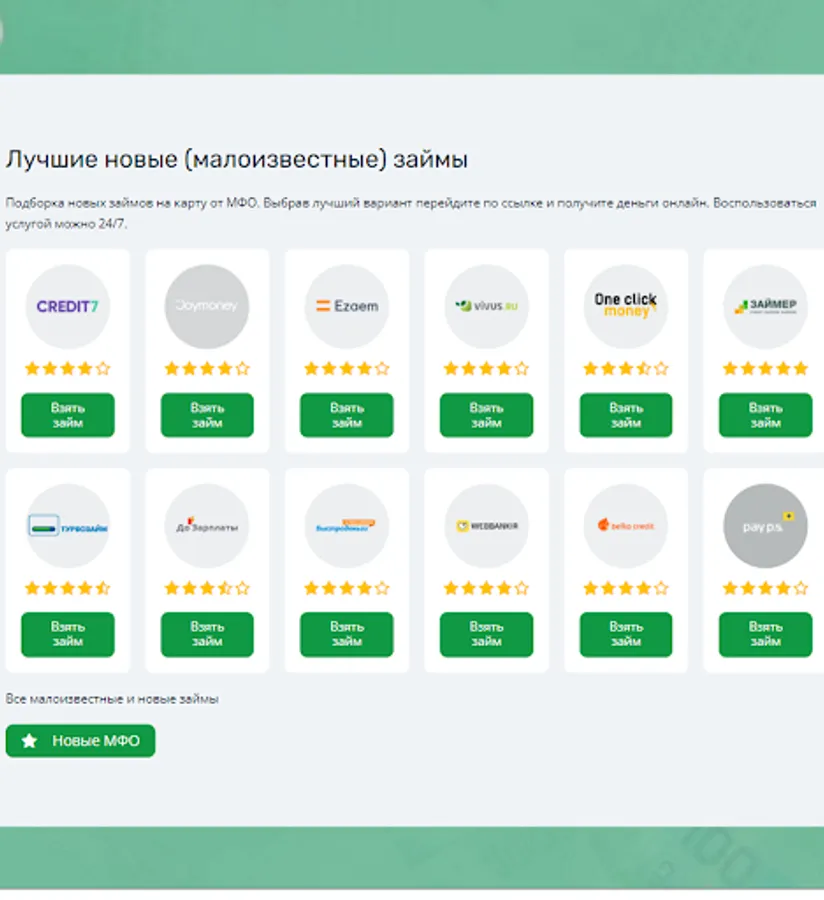Click the belka credit logo
Viewport: 824px width, 900px height.
[x=626, y=526]
